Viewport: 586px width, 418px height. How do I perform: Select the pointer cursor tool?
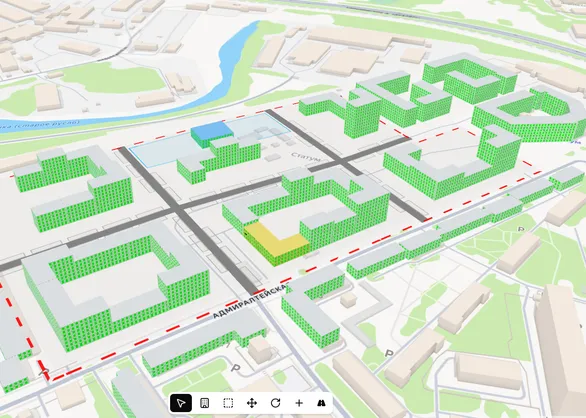181,403
